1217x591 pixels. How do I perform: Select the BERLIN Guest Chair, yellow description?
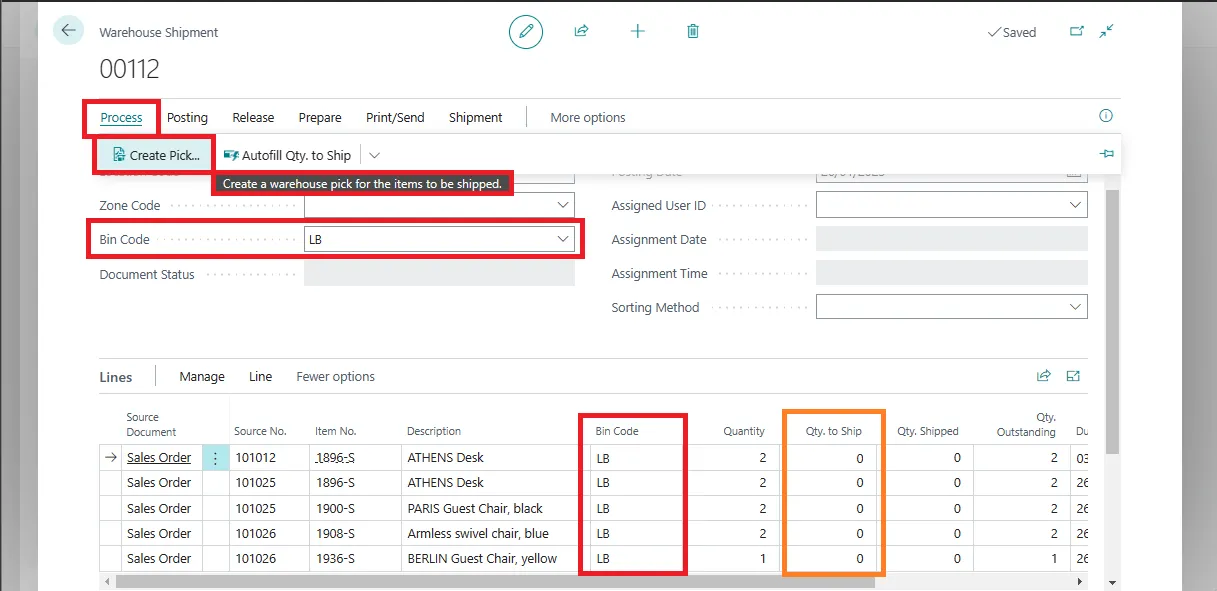tap(482, 558)
